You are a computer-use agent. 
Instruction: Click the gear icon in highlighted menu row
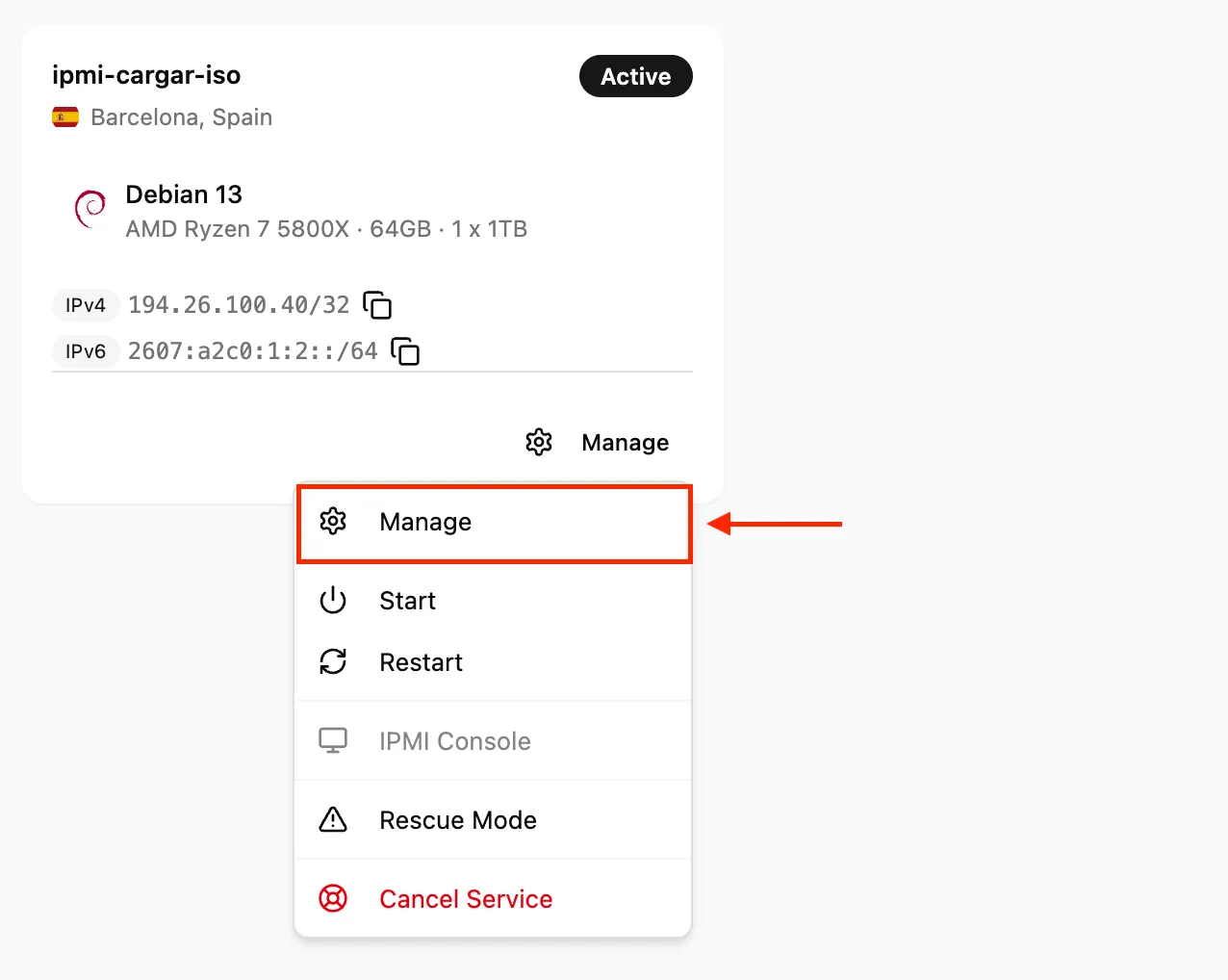pos(333,522)
